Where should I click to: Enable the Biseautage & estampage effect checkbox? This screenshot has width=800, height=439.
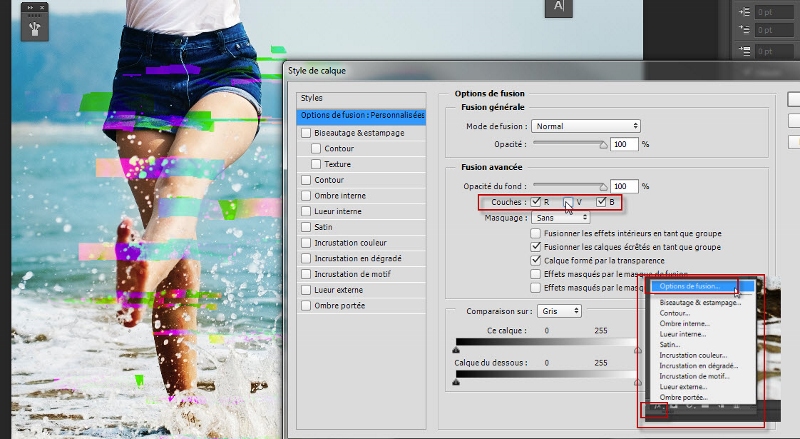pos(306,132)
